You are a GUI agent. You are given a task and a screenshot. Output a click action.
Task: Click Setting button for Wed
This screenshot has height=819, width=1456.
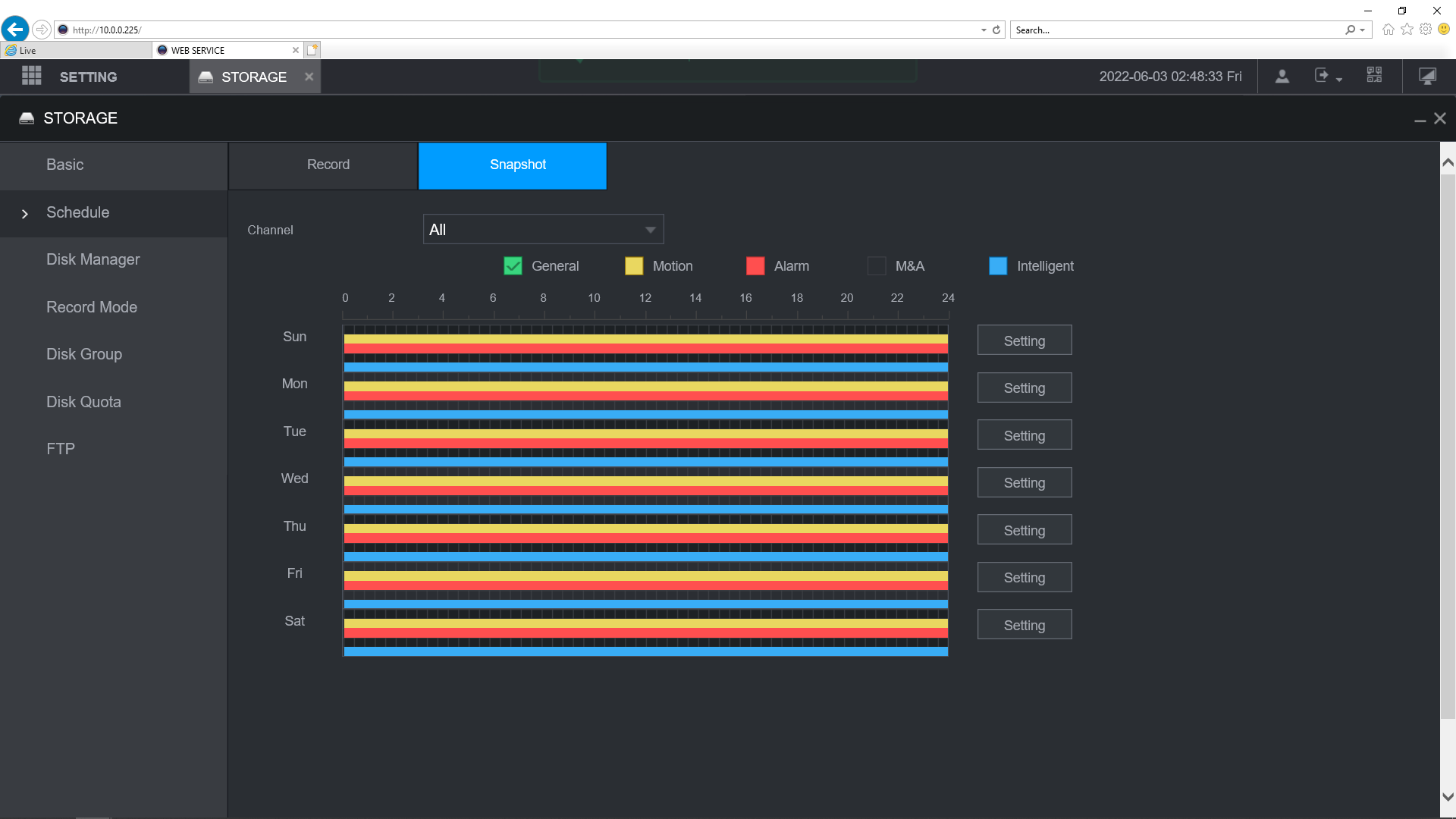point(1025,482)
